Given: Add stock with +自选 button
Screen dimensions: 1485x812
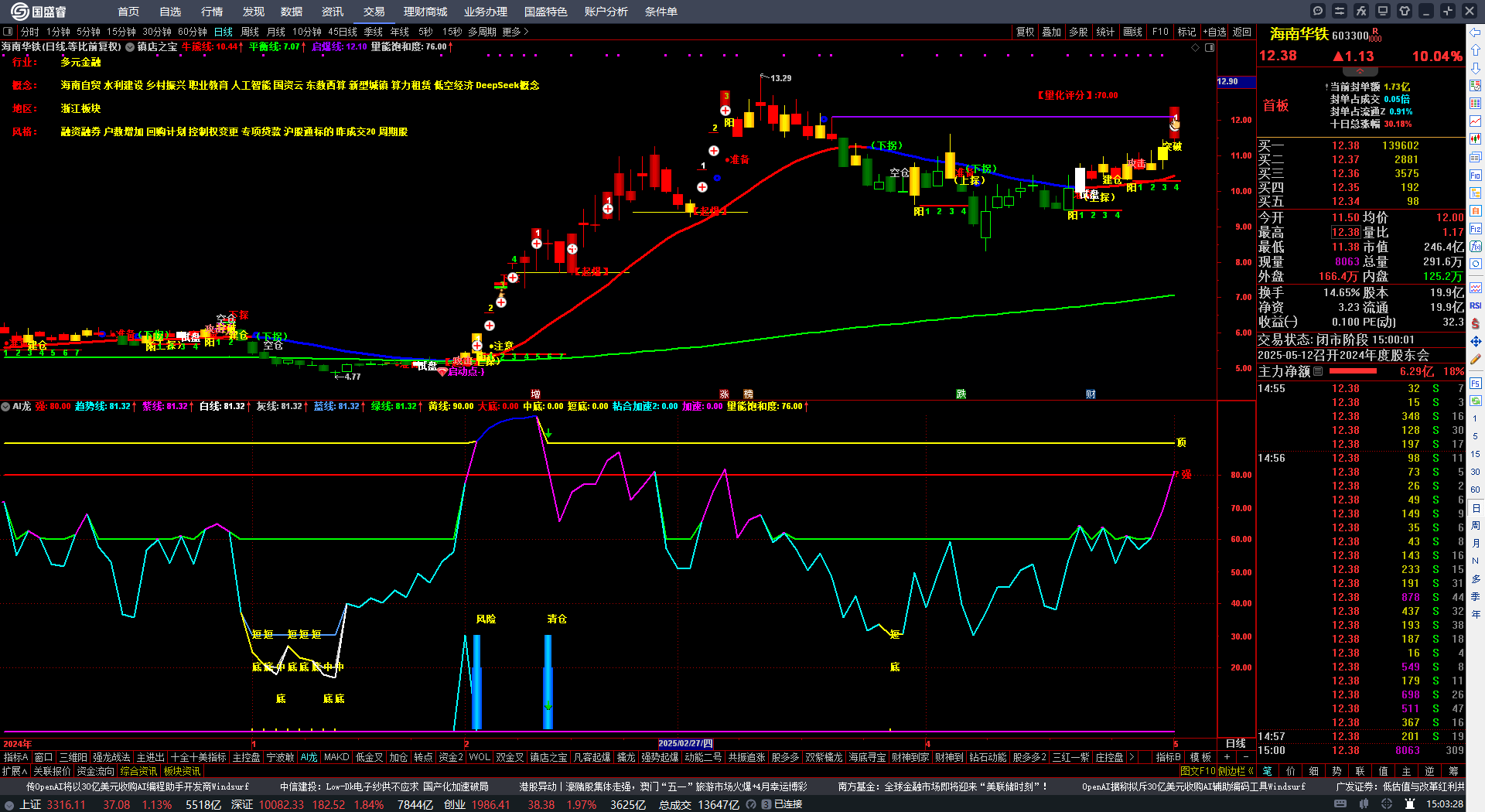Looking at the screenshot, I should 1215,32.
